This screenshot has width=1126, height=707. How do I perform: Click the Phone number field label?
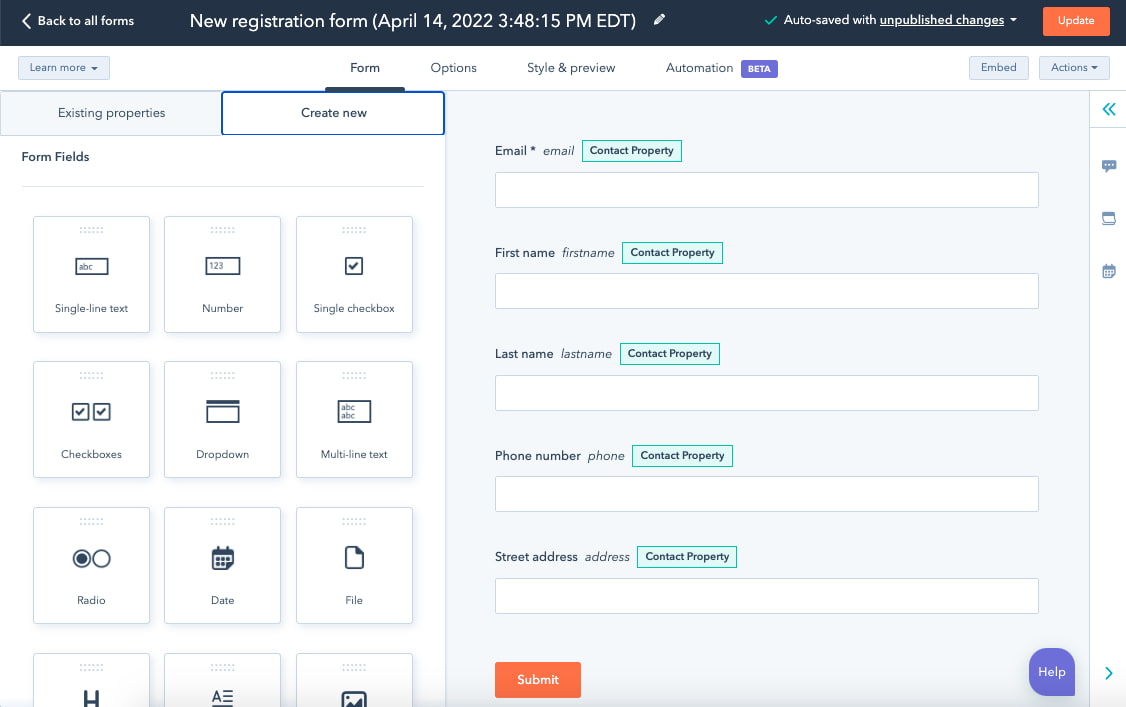(x=537, y=456)
